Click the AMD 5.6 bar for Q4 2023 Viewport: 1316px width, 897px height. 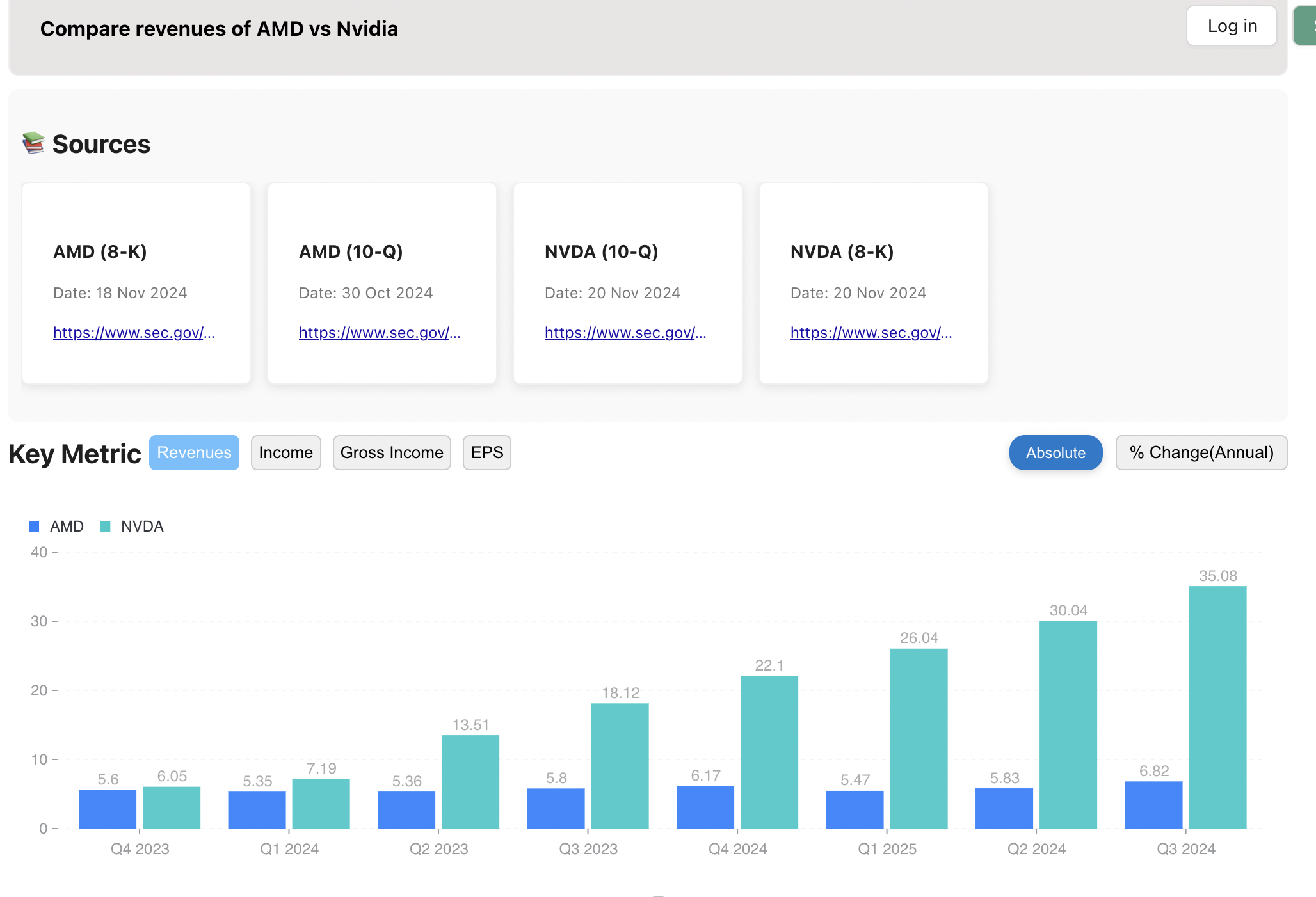[108, 809]
